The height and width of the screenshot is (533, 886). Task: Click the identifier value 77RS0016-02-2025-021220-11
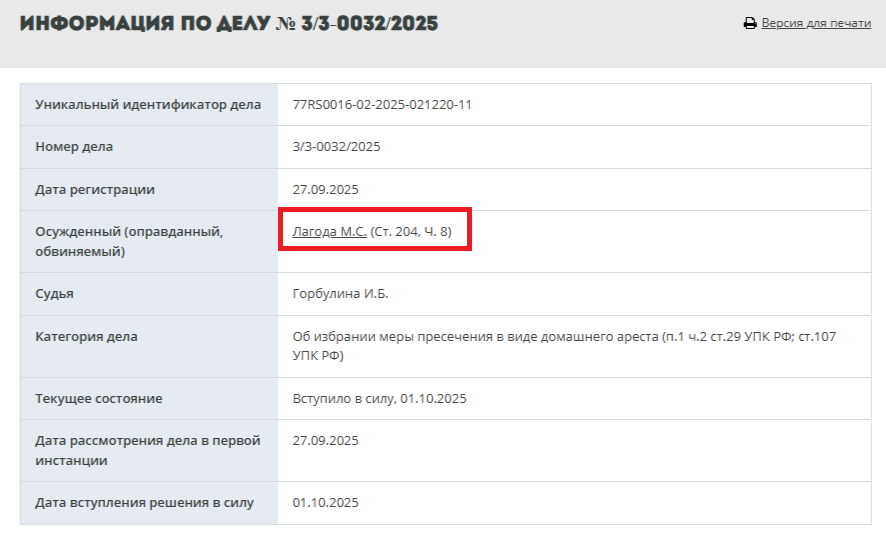click(x=382, y=105)
